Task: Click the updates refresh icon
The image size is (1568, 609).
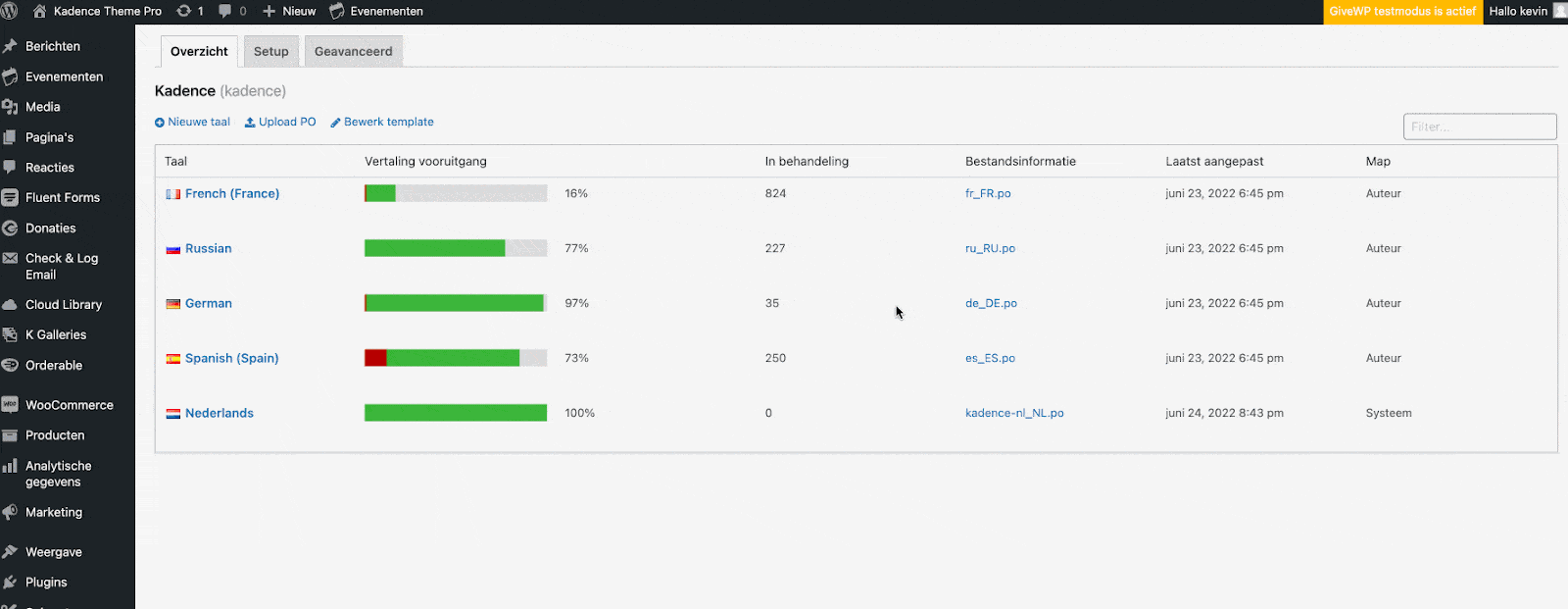Action: (183, 12)
